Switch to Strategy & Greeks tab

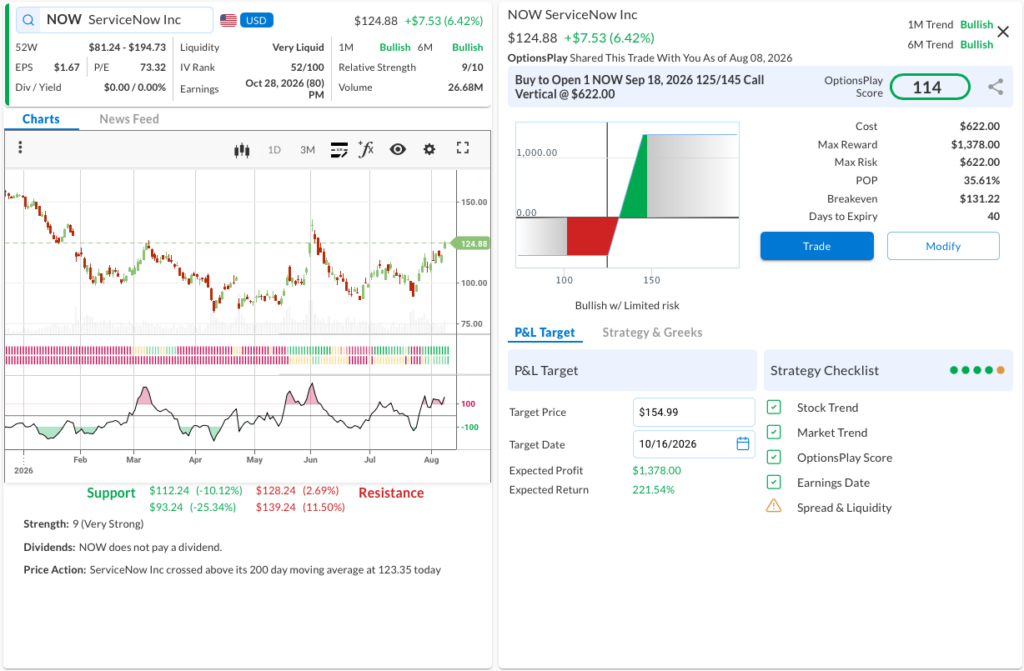pos(652,333)
